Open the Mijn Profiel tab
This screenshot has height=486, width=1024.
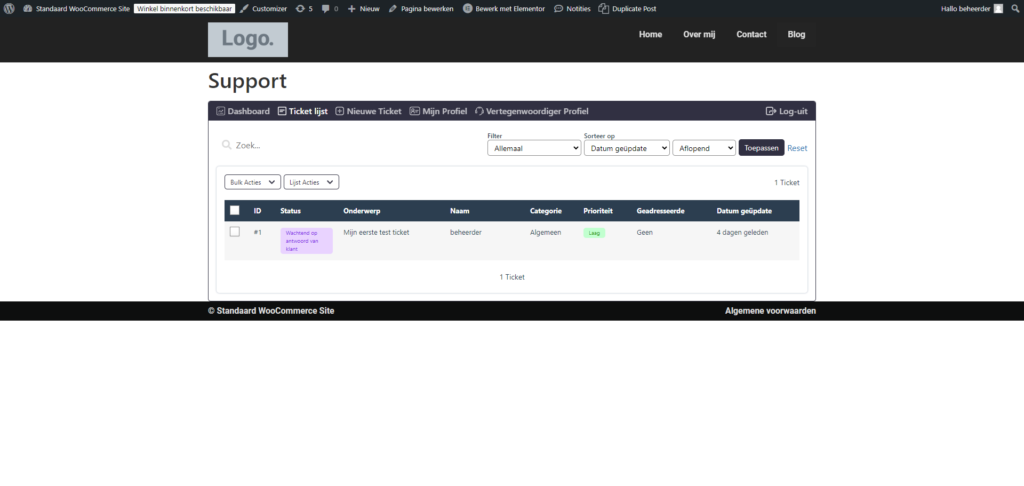(x=438, y=111)
